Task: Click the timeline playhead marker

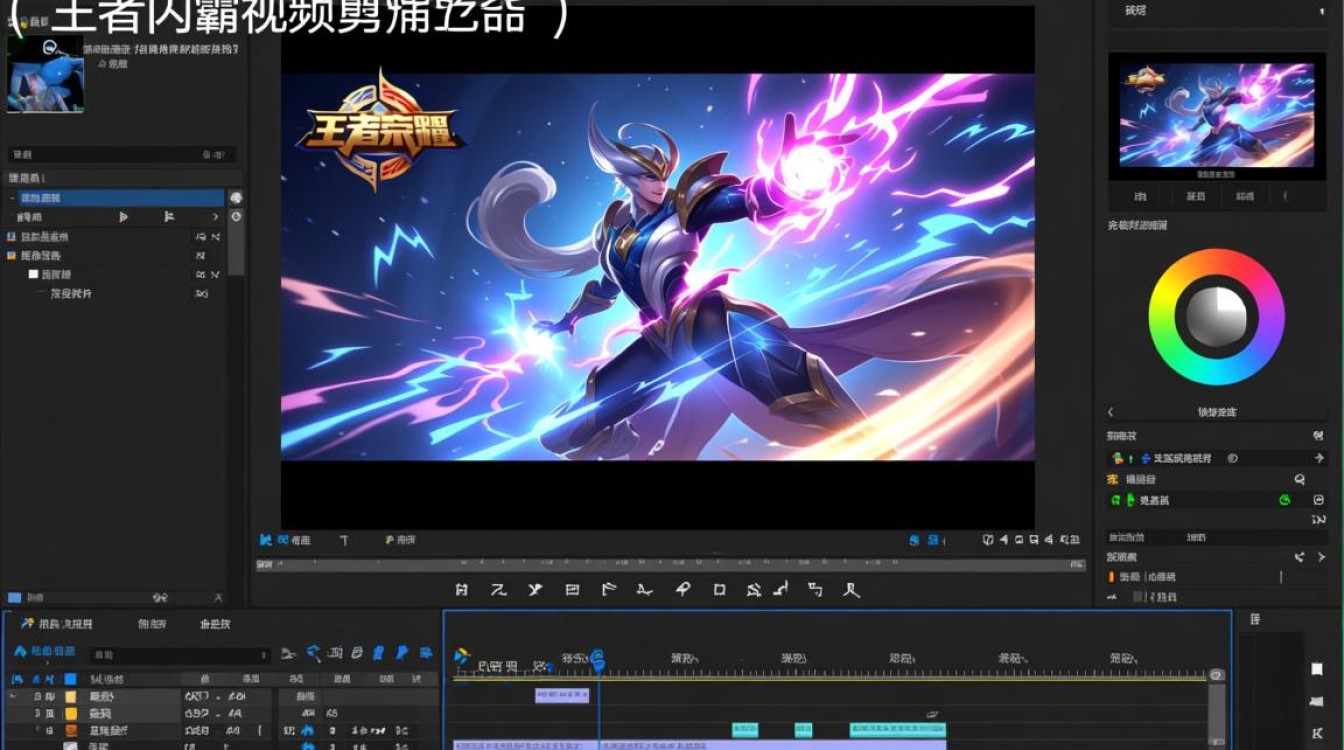Action: pyautogui.click(x=598, y=660)
